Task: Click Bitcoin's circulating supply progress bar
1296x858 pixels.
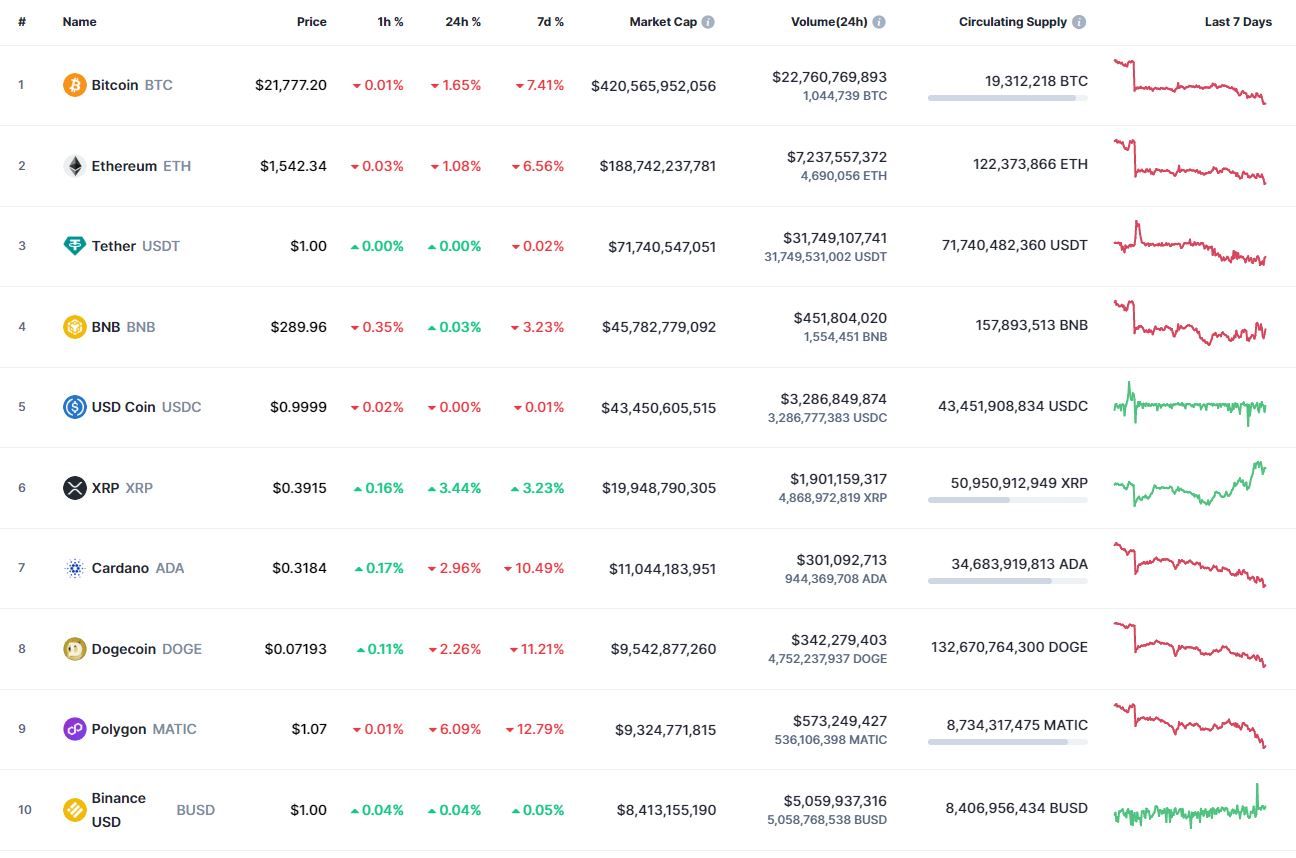Action: [x=1008, y=98]
